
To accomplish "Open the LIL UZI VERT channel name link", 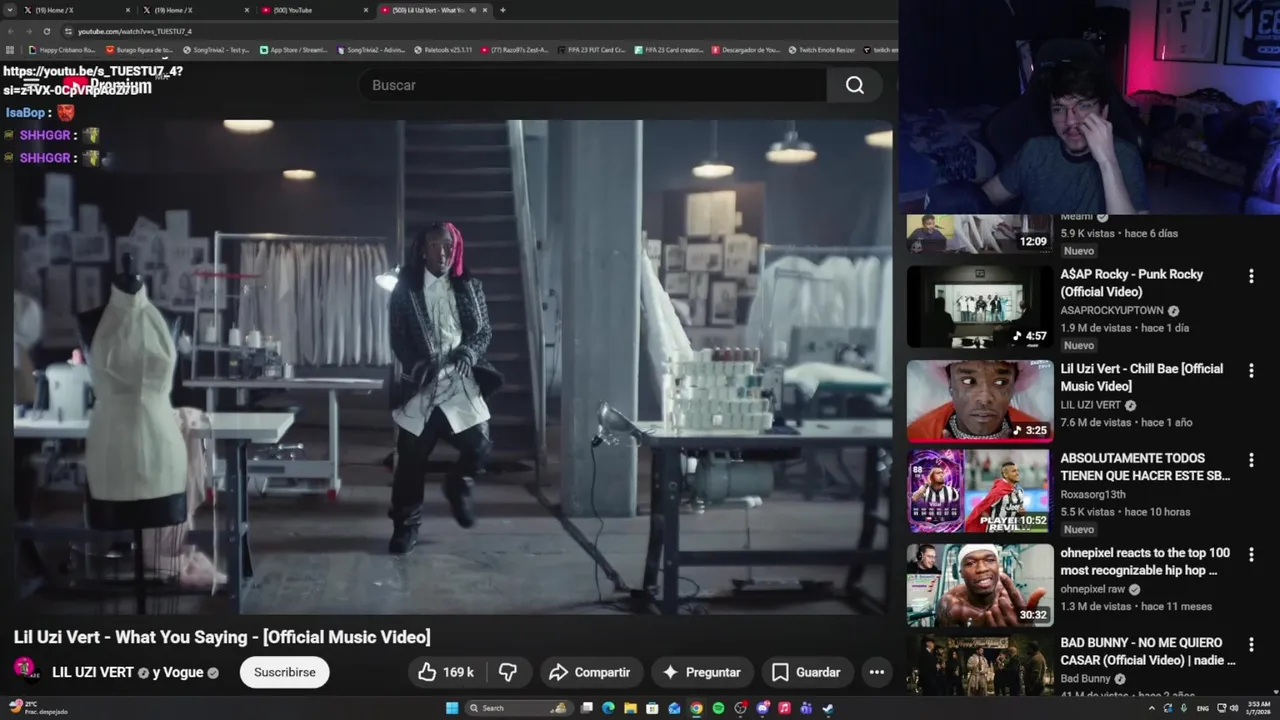I will click(x=92, y=672).
